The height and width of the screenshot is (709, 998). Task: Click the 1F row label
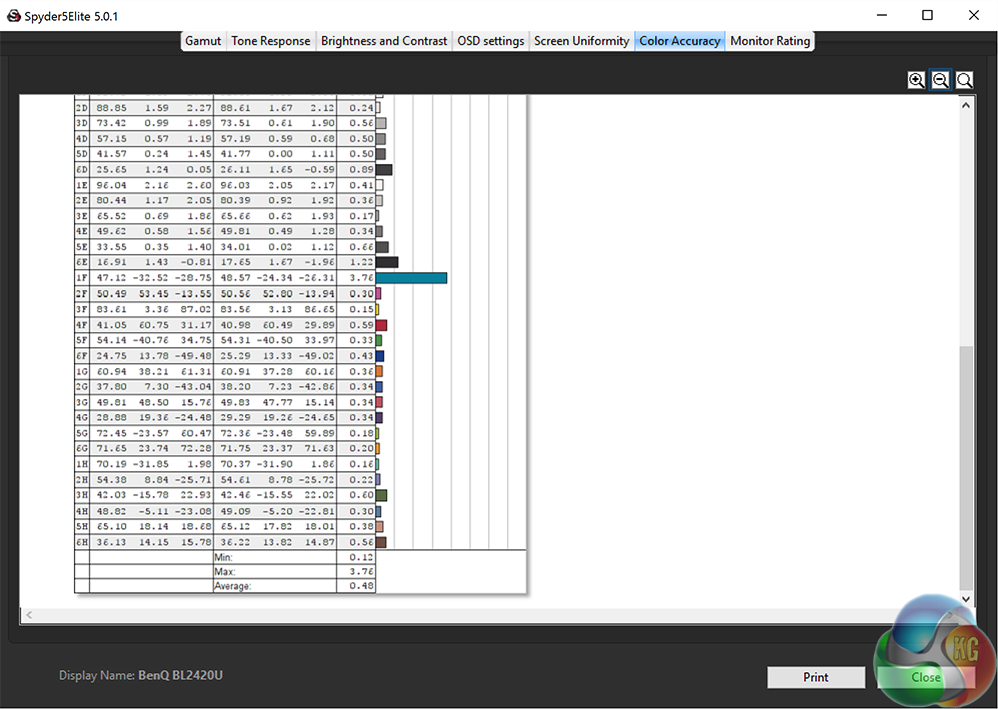(81, 278)
